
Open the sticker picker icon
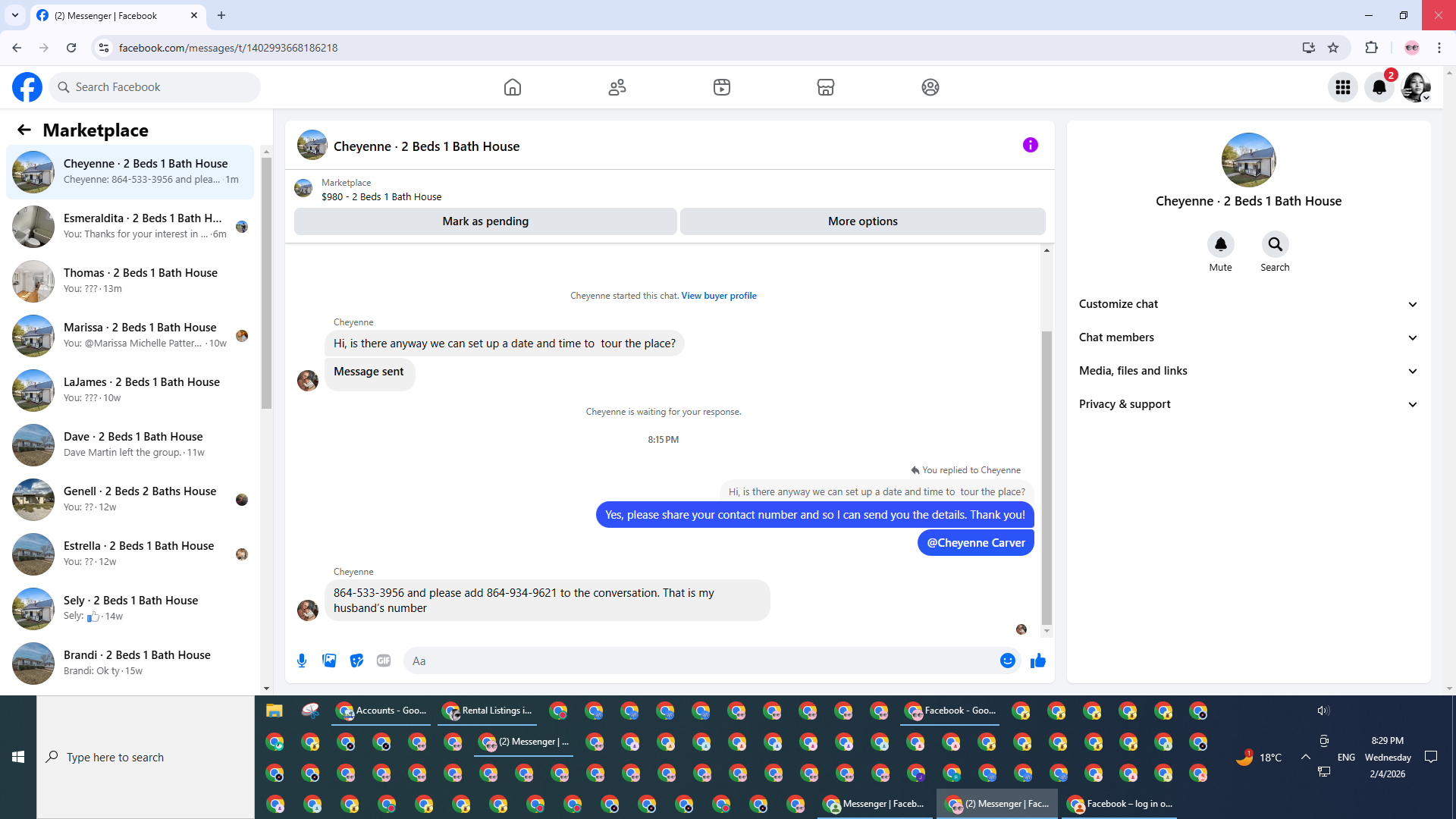click(356, 661)
